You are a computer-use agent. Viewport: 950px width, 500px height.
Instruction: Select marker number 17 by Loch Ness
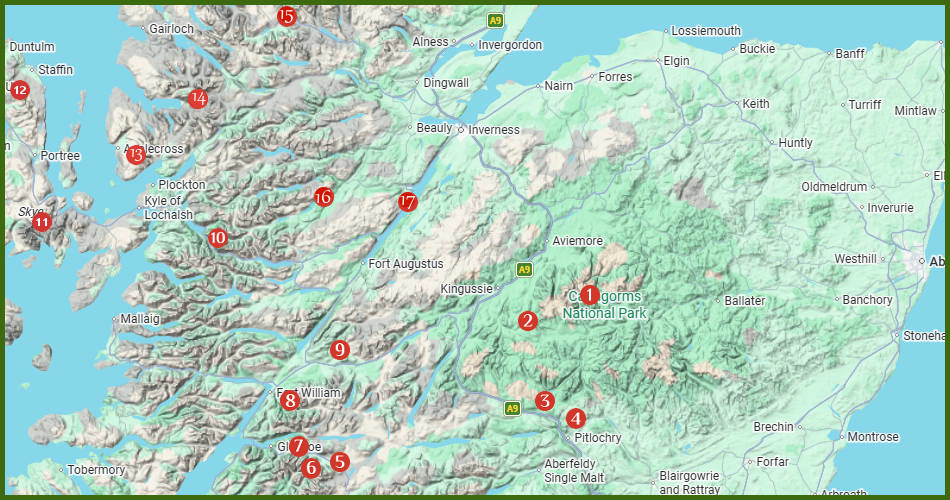[408, 202]
